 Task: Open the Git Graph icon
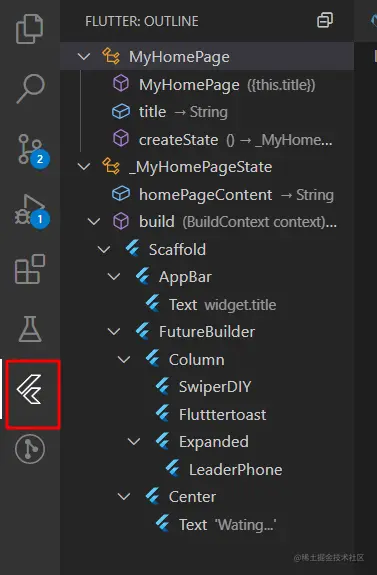[30, 449]
